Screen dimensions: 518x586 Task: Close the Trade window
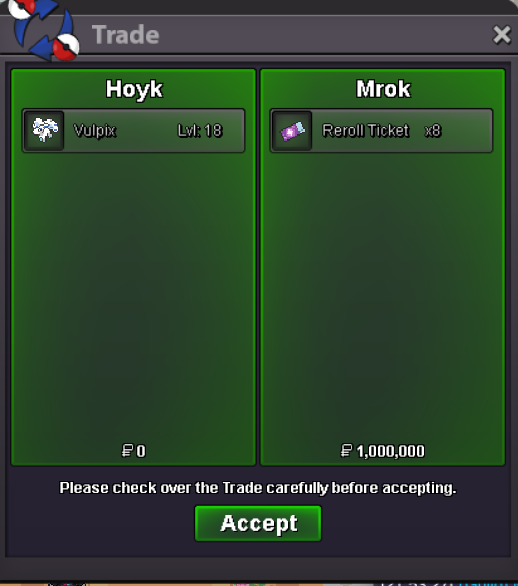click(501, 35)
